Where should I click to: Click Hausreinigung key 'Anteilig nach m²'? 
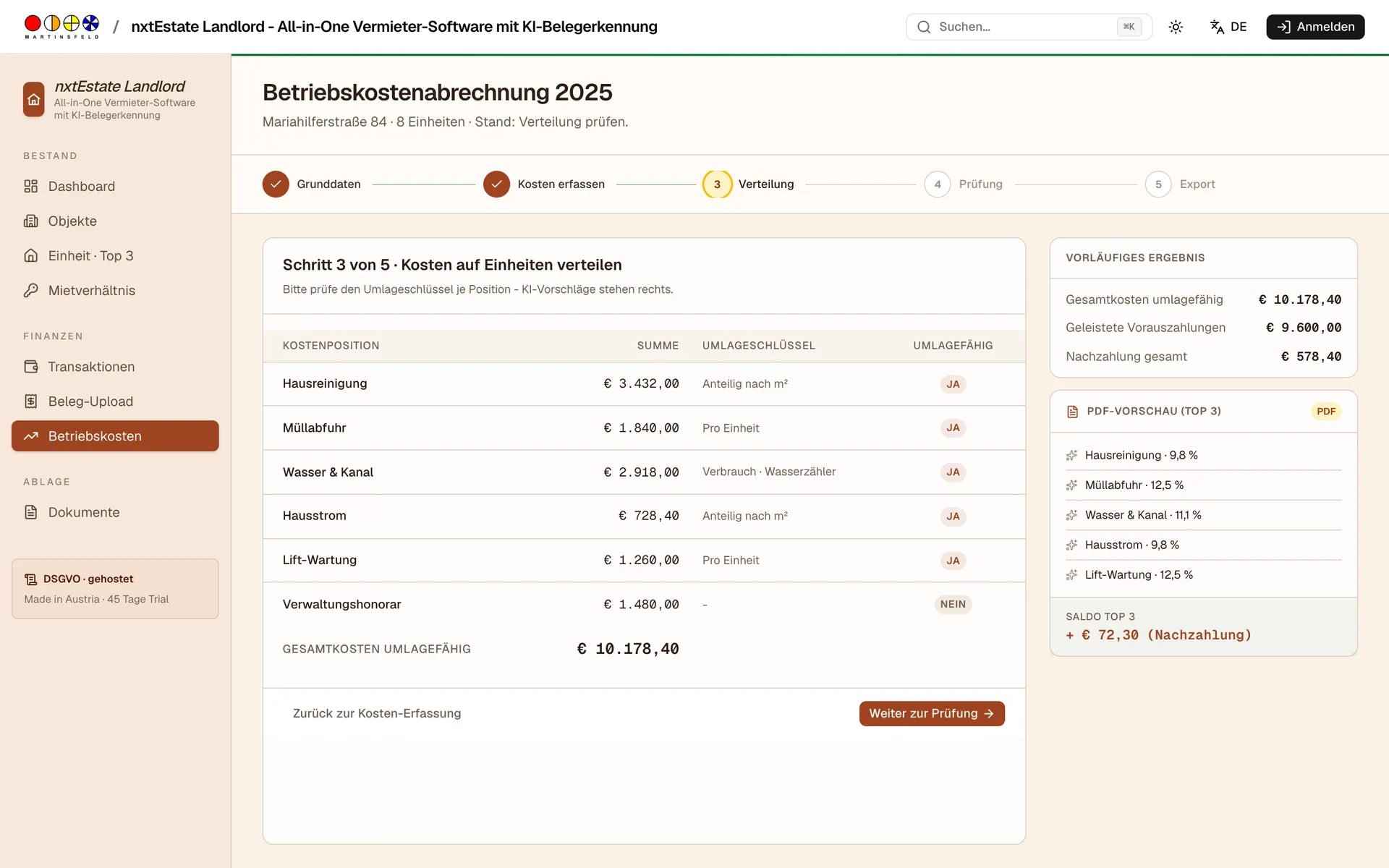click(745, 384)
